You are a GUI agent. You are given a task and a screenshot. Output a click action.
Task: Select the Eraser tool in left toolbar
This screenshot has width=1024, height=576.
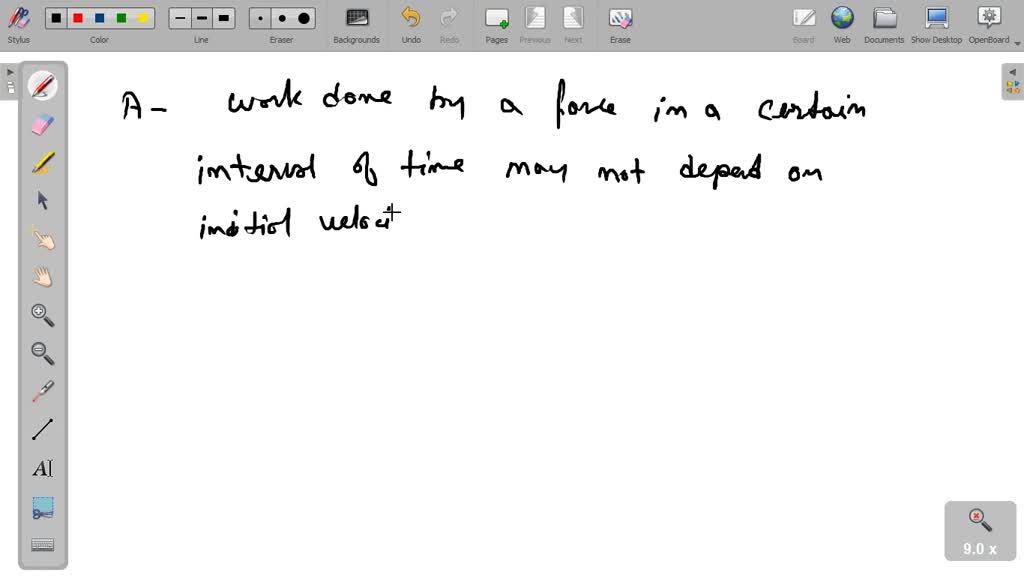tap(42, 125)
